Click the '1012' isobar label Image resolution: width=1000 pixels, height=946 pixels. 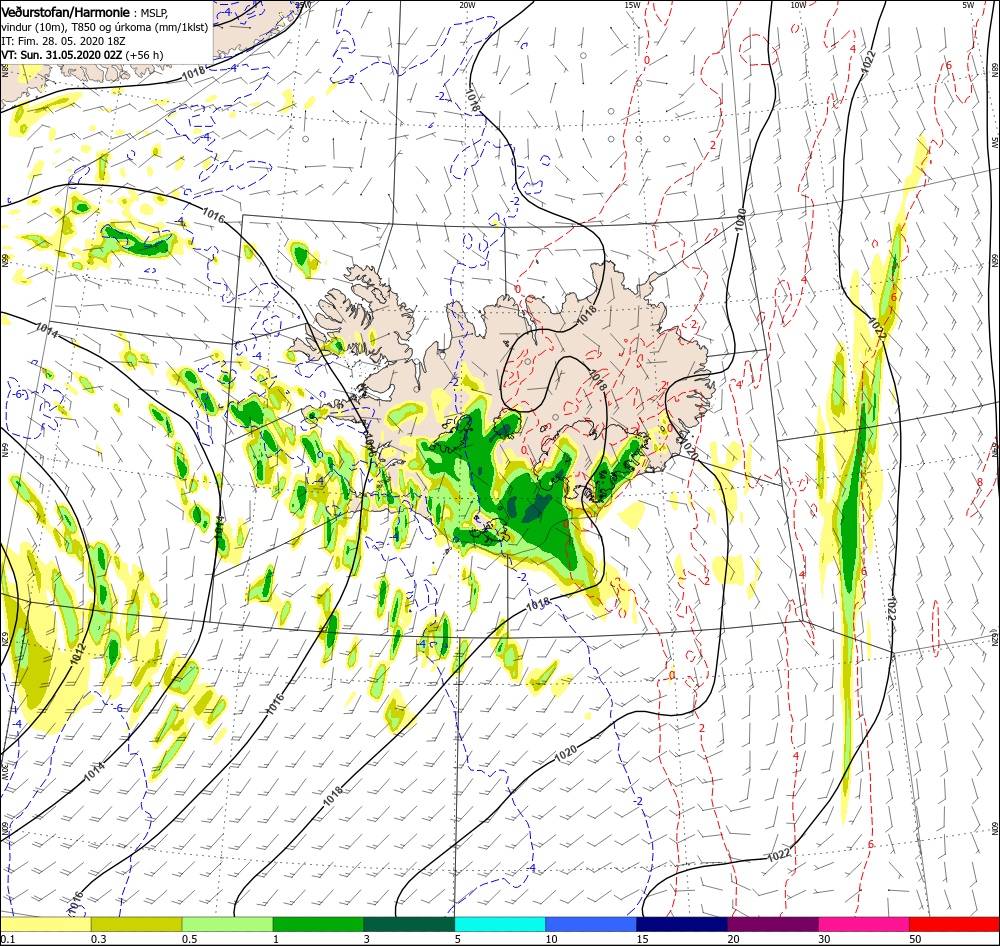(76, 652)
